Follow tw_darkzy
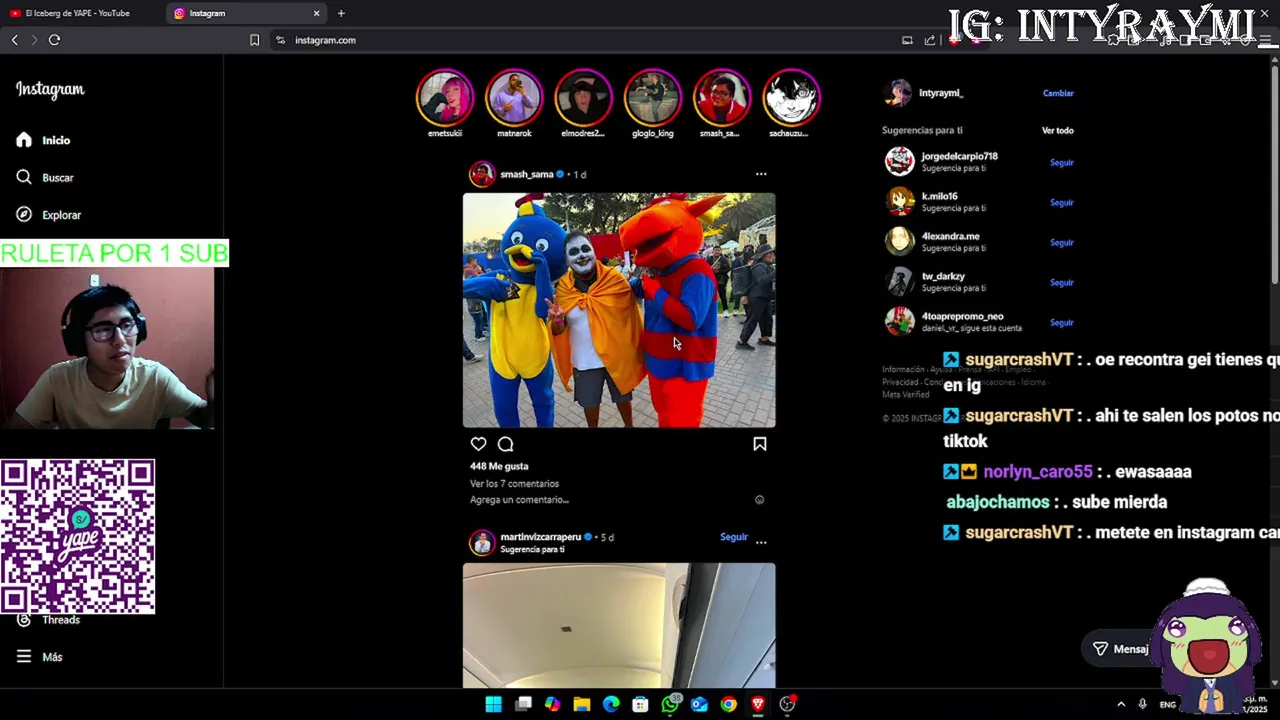The width and height of the screenshot is (1280, 720). click(1061, 282)
